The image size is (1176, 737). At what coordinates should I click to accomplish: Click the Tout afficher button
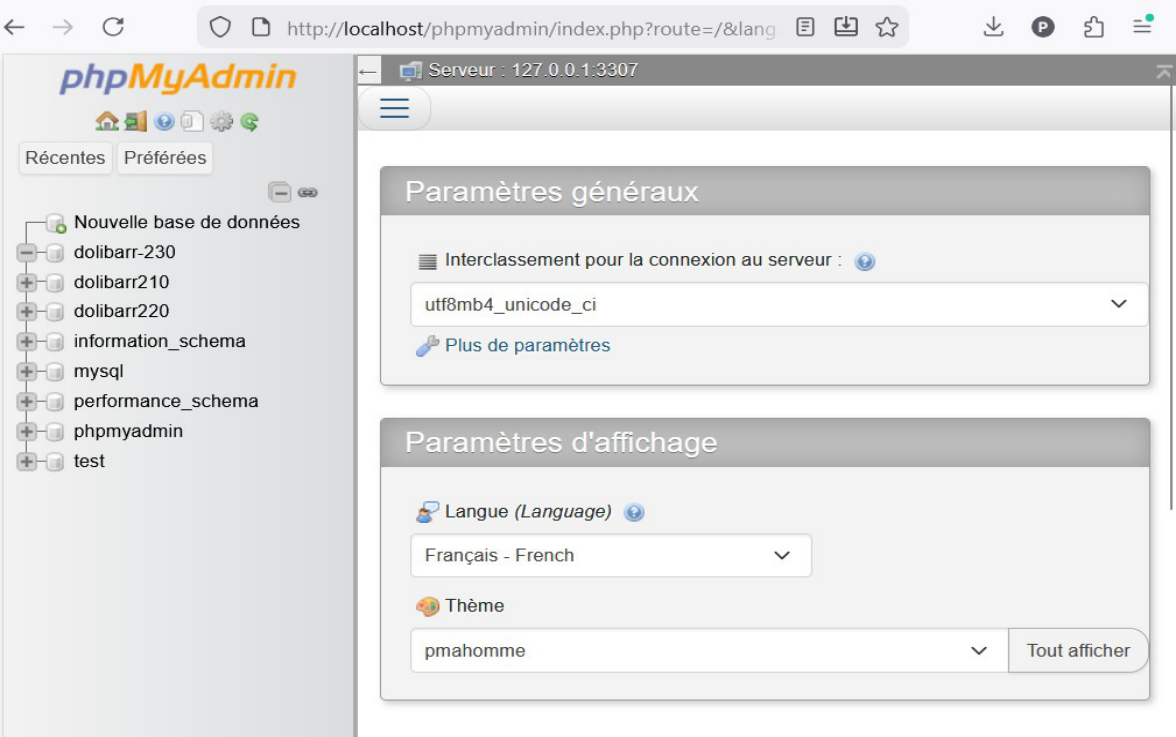point(1078,651)
